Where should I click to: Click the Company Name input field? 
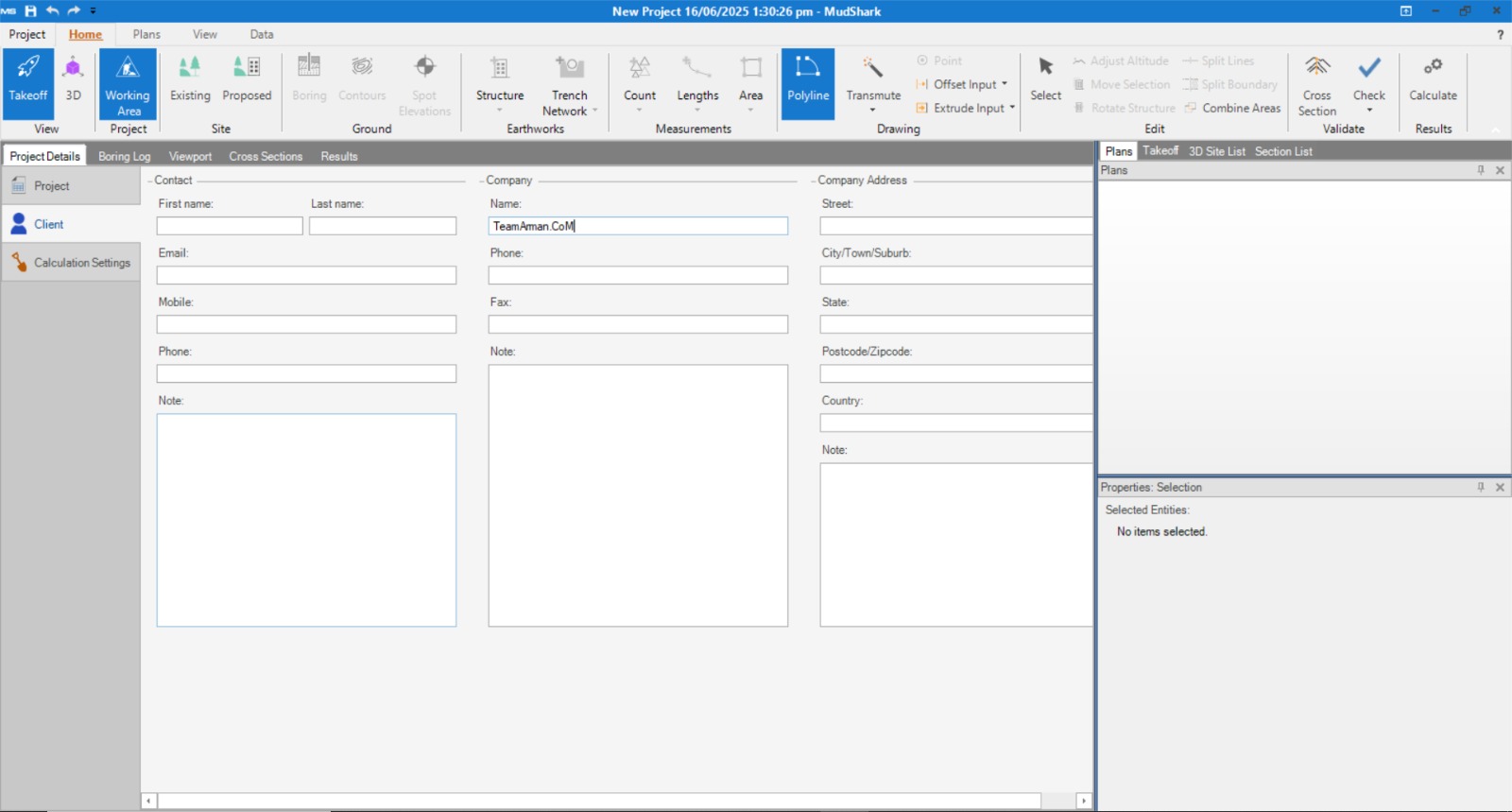click(638, 226)
